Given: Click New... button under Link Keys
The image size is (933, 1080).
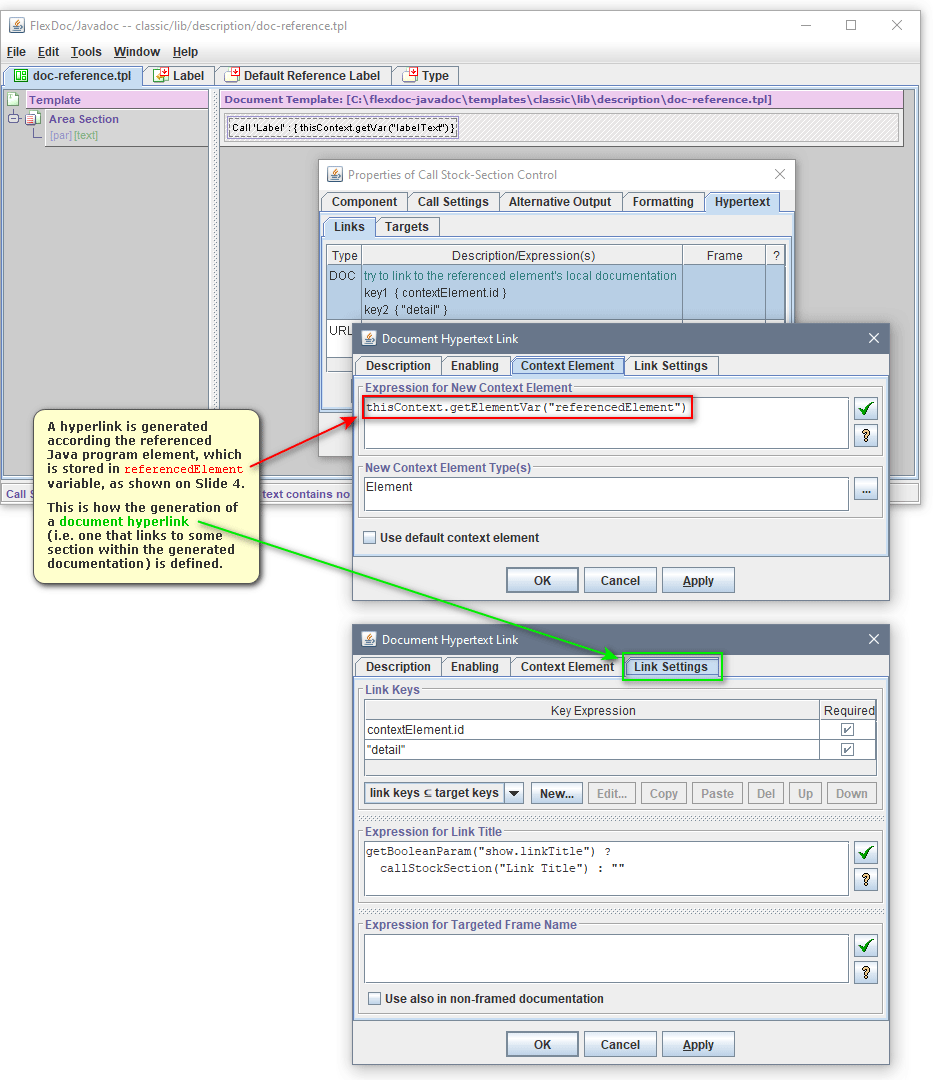Looking at the screenshot, I should [x=557, y=793].
